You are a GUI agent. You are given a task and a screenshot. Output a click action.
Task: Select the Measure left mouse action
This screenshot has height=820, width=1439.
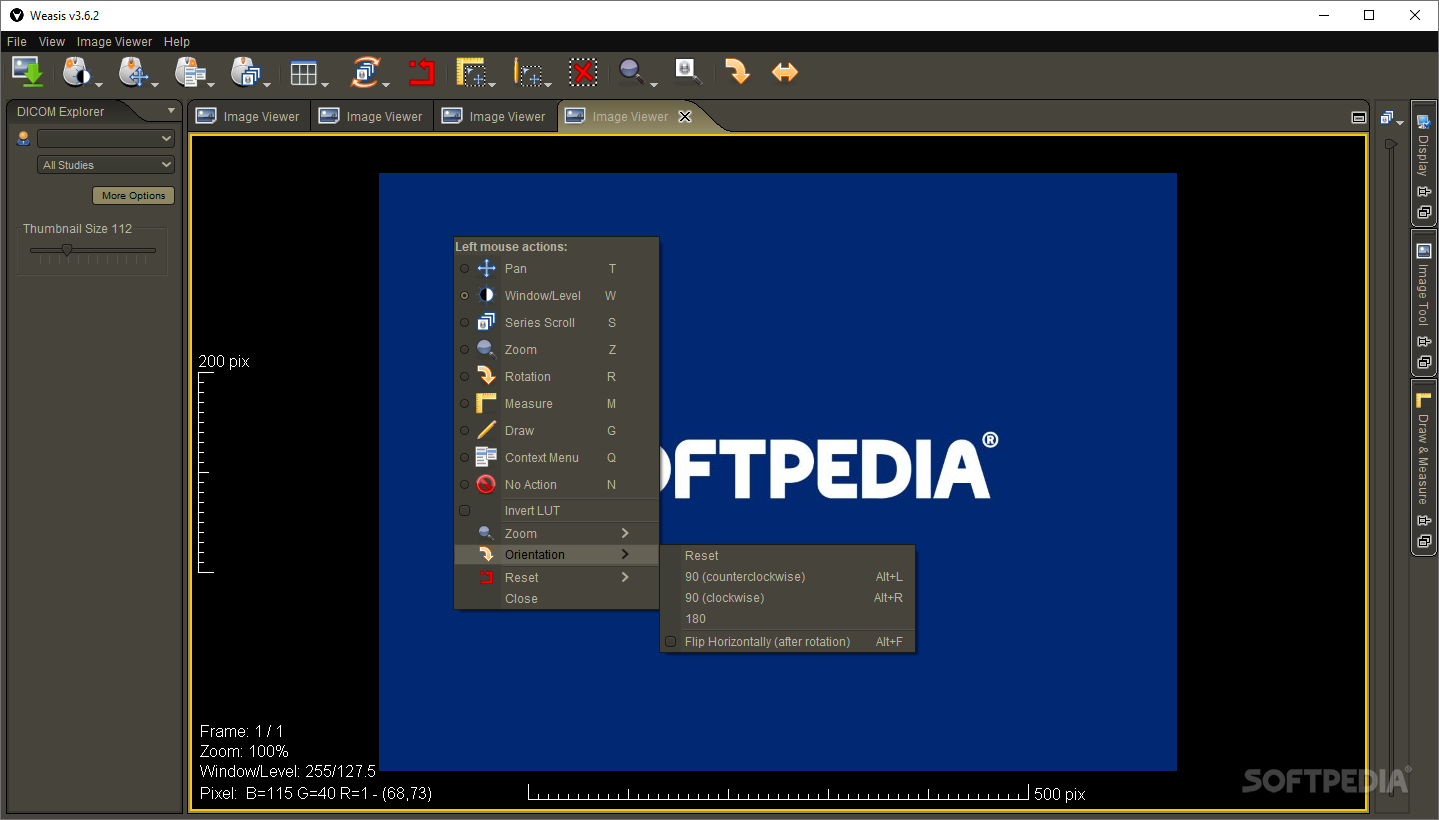(x=556, y=403)
